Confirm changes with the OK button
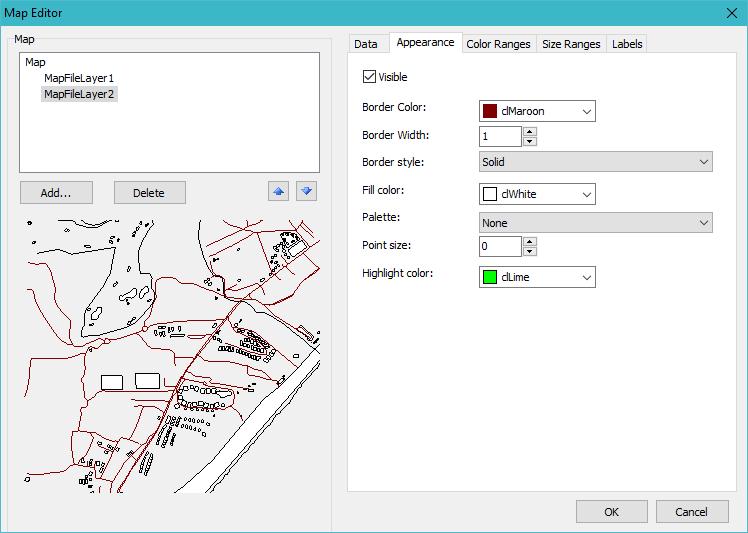This screenshot has width=748, height=533. point(611,511)
